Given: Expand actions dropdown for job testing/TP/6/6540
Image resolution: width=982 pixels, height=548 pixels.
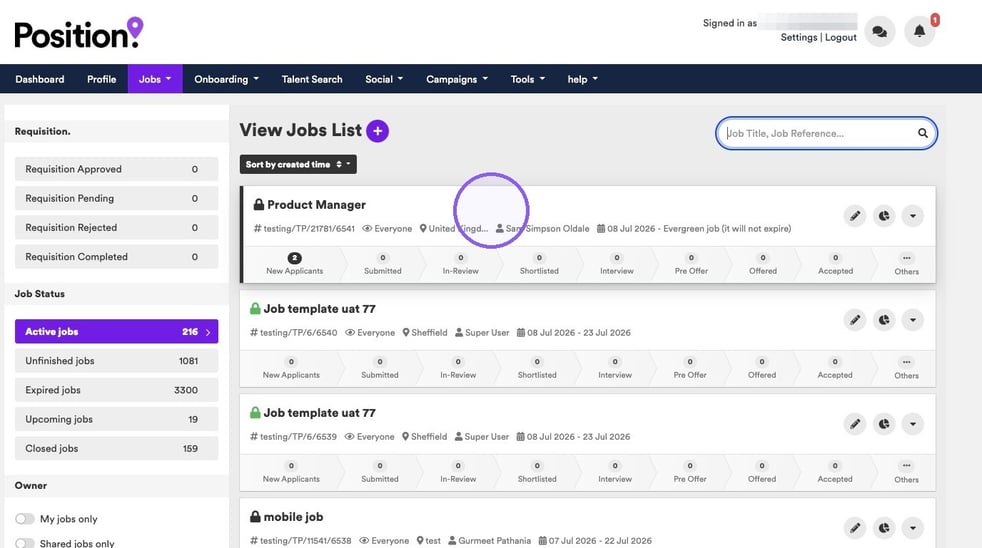Looking at the screenshot, I should point(912,320).
